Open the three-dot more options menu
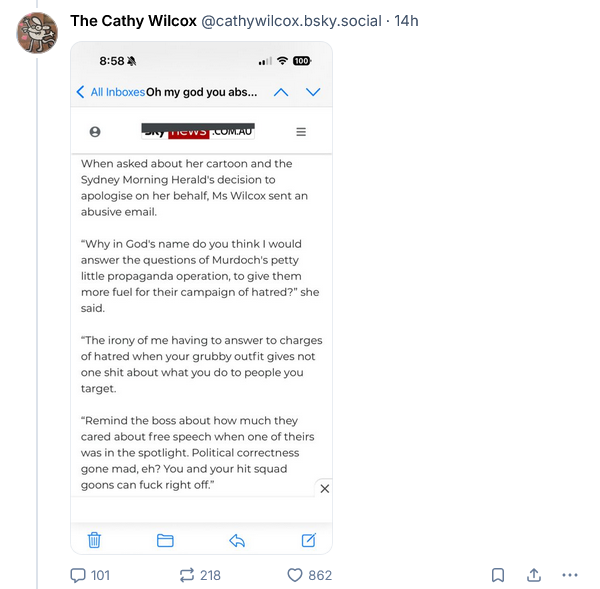The height and width of the screenshot is (589, 600). [570, 575]
